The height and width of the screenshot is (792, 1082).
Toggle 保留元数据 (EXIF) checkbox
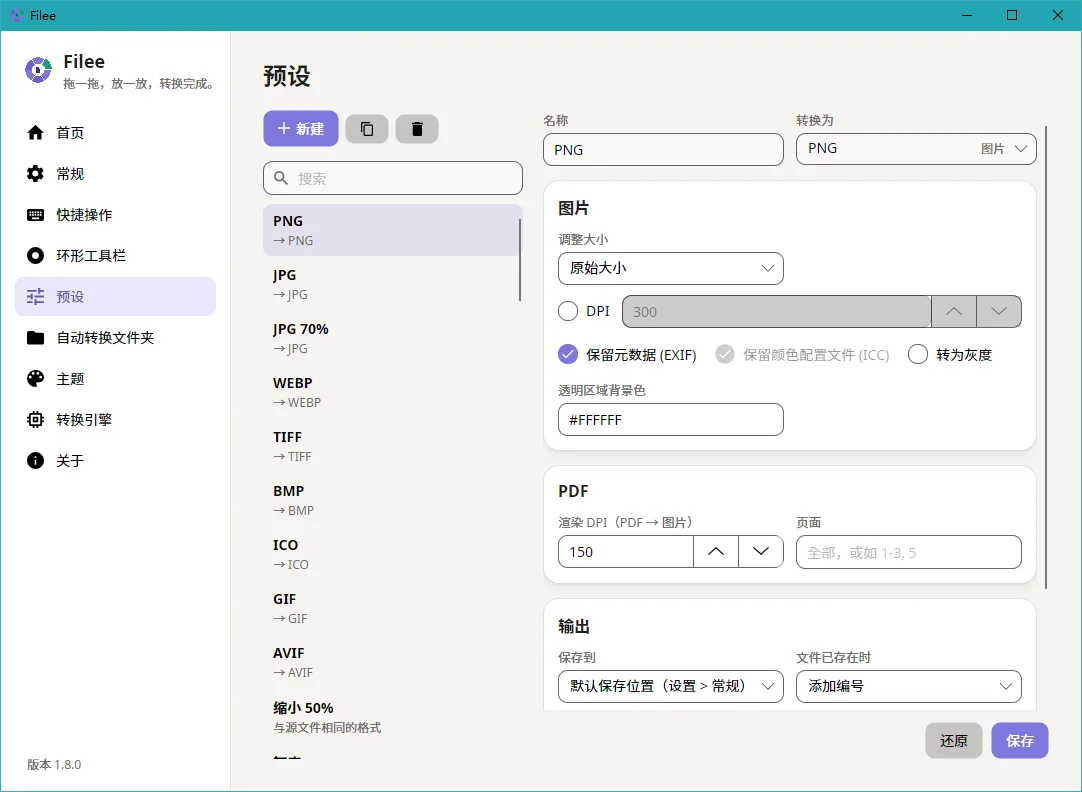coord(568,355)
